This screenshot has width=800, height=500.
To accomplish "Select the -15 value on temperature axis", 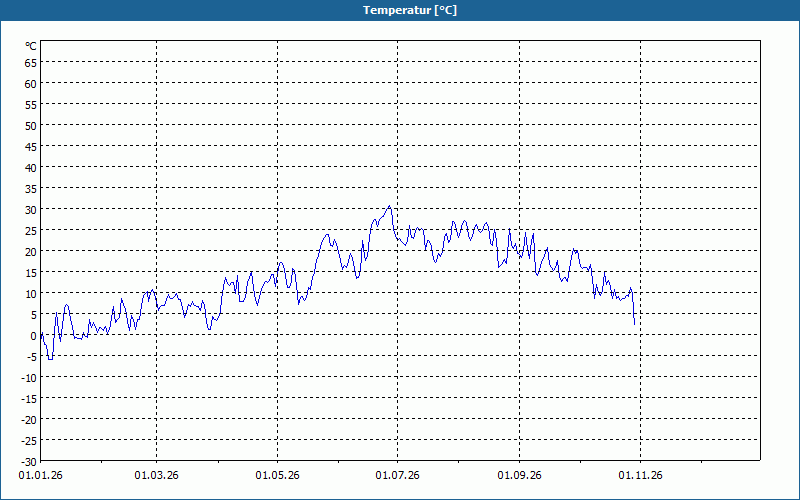I will [x=29, y=399].
